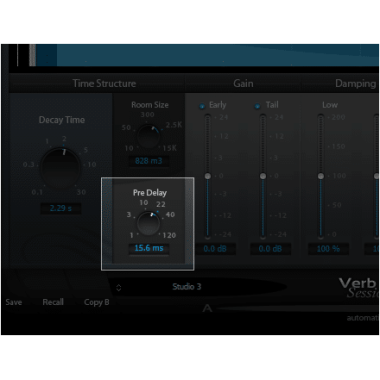Click the Early 0.0 dB value field

click(215, 249)
